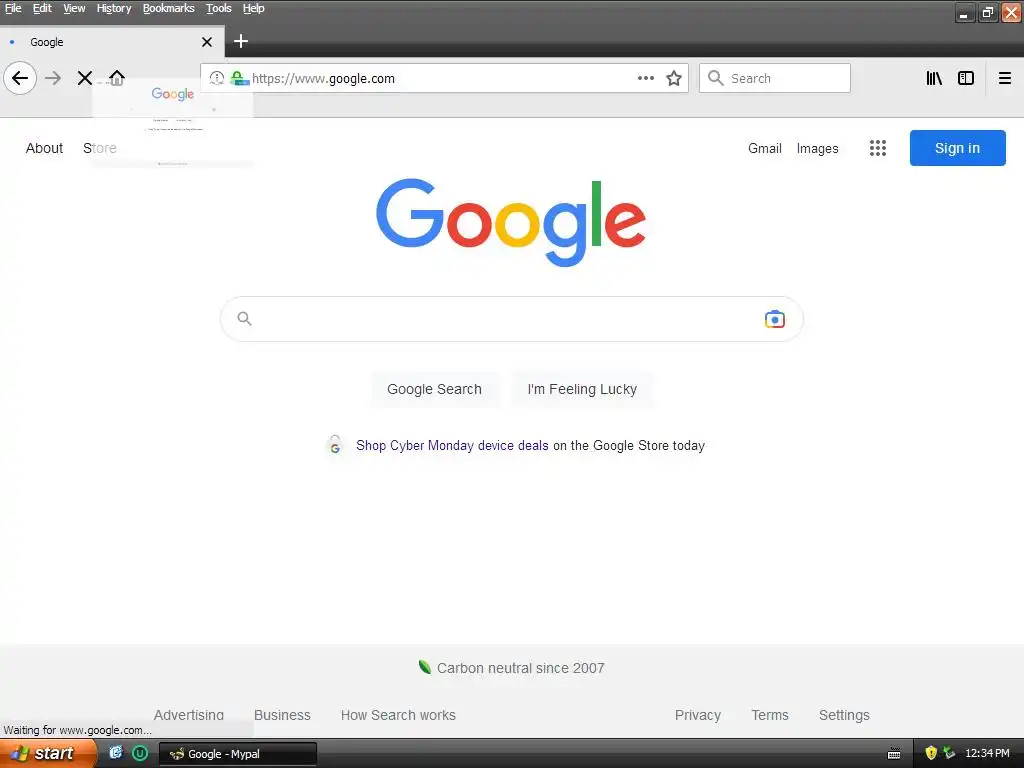The image size is (1024, 768).
Task: Click the Google logo
Action: coord(511,222)
